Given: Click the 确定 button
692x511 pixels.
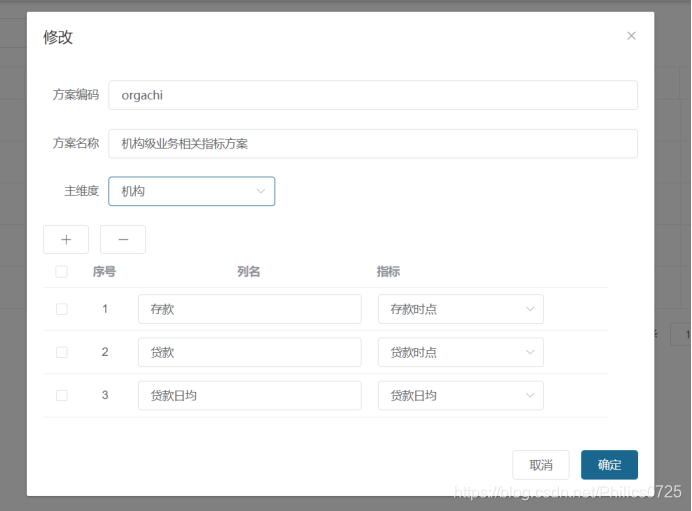Looking at the screenshot, I should pyautogui.click(x=609, y=465).
